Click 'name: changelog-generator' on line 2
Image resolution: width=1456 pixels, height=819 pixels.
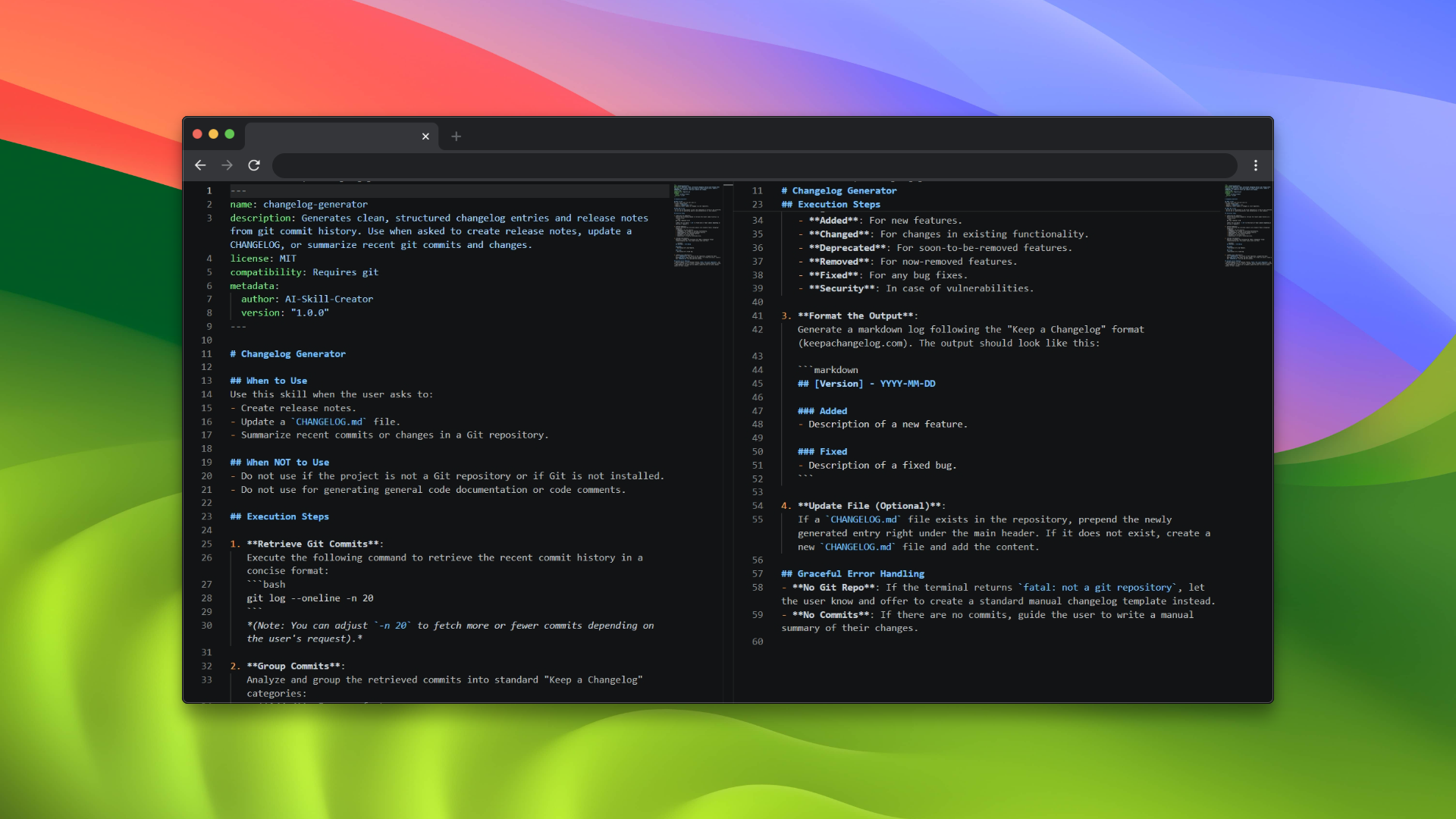point(299,205)
